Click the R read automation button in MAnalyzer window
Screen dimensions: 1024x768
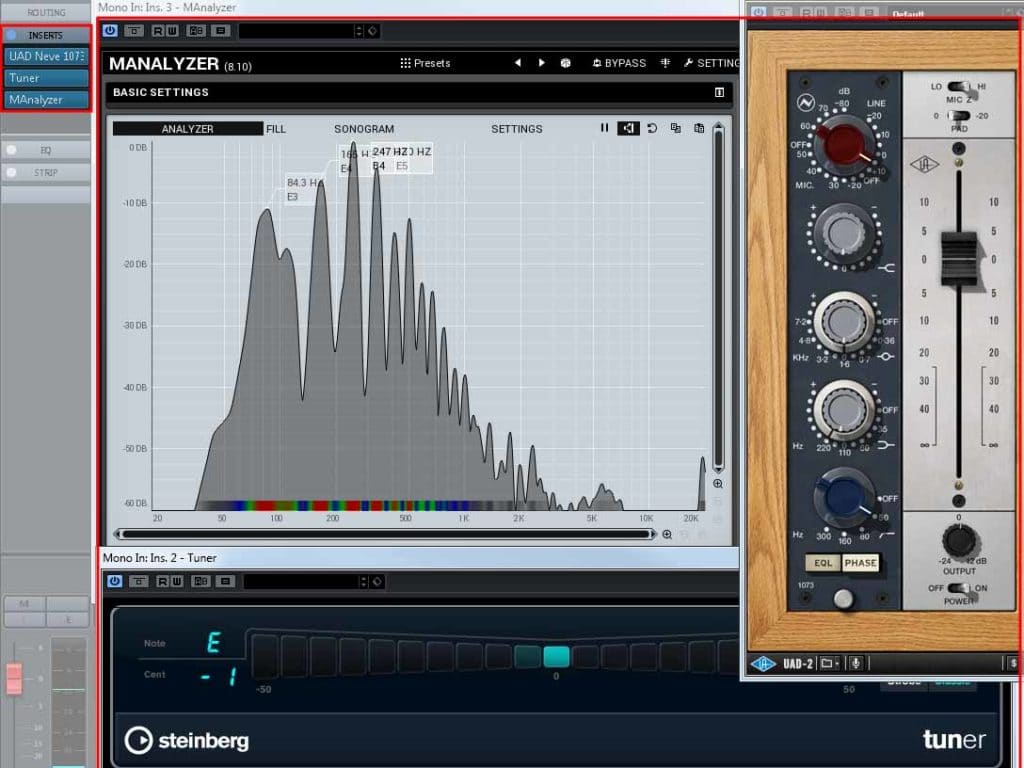click(x=157, y=31)
